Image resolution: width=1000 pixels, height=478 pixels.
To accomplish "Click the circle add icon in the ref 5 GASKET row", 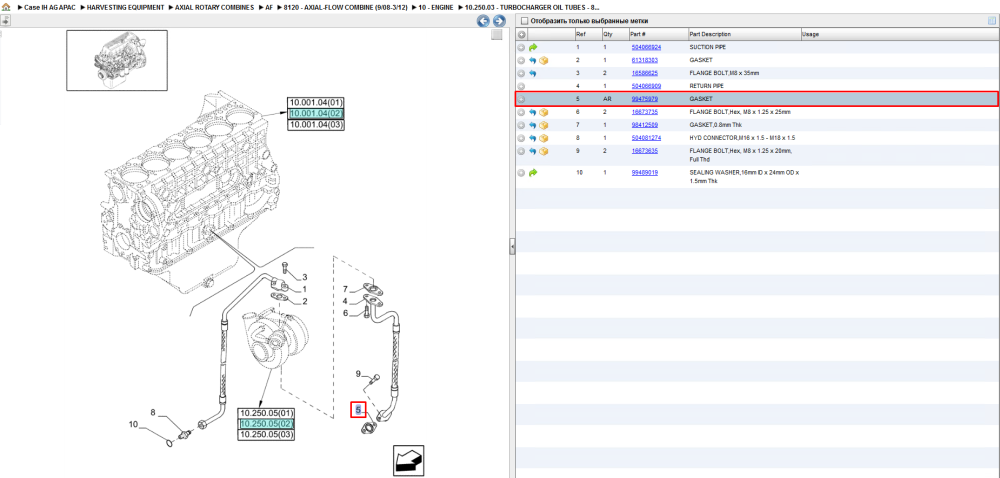I will tap(521, 99).
